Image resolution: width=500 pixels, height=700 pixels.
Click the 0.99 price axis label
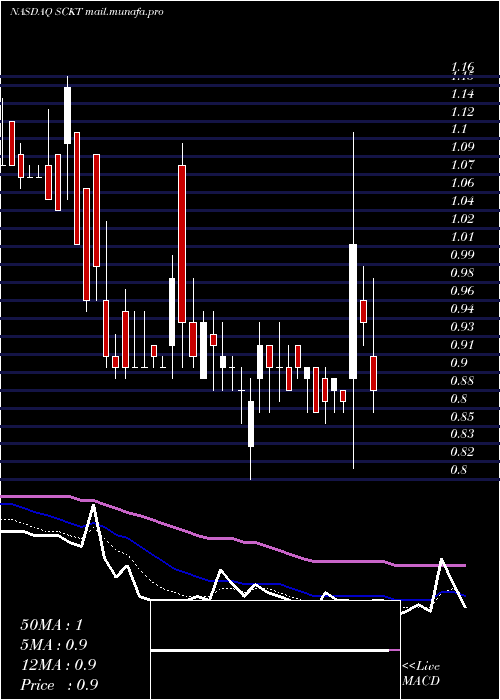463,255
